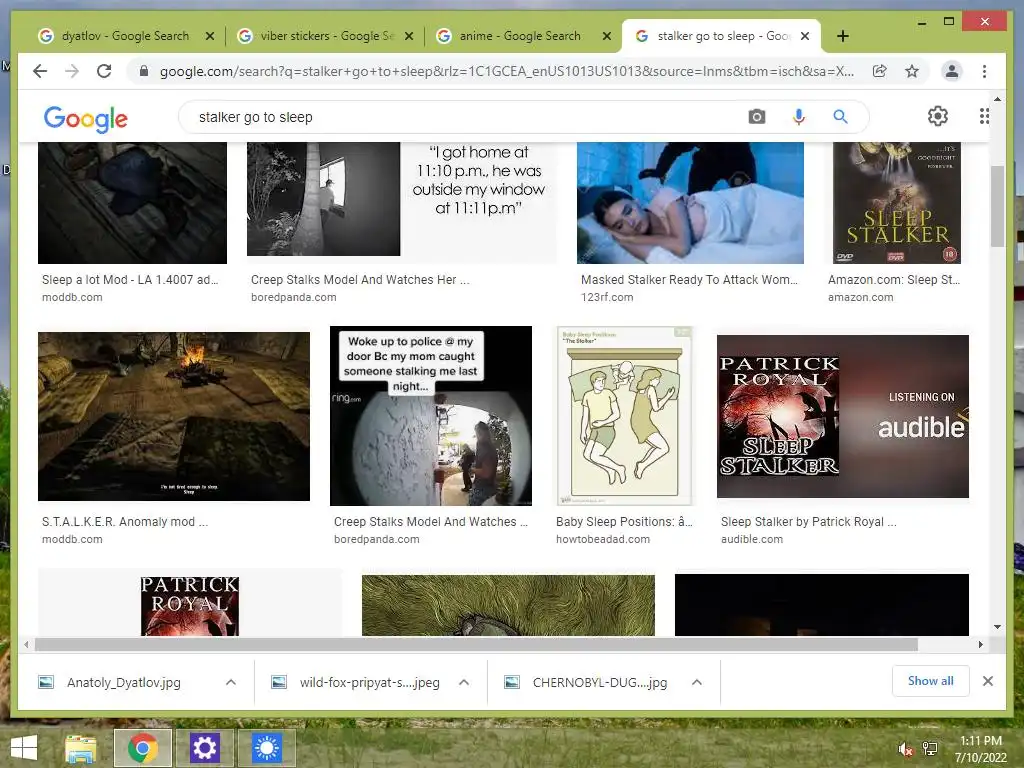Open 'Amazon.com: Sleep St...' result link
The height and width of the screenshot is (768, 1024).
tap(893, 280)
